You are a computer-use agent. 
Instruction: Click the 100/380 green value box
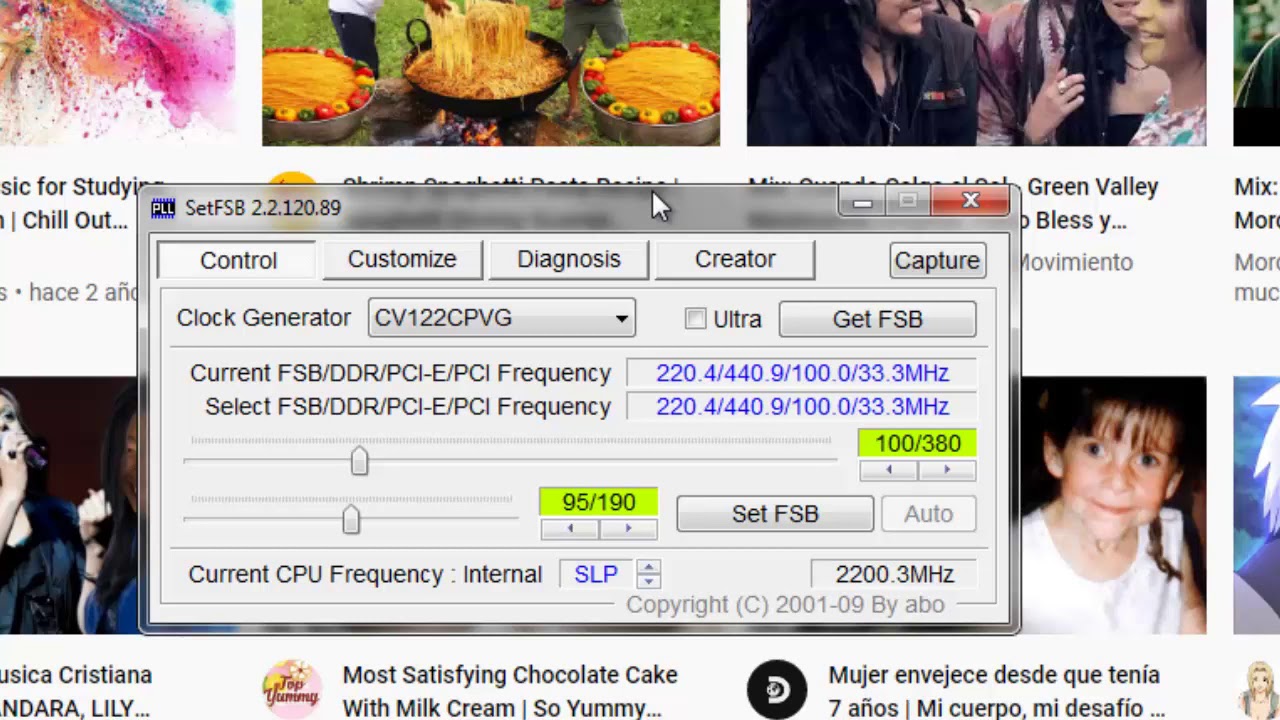pyautogui.click(x=917, y=444)
